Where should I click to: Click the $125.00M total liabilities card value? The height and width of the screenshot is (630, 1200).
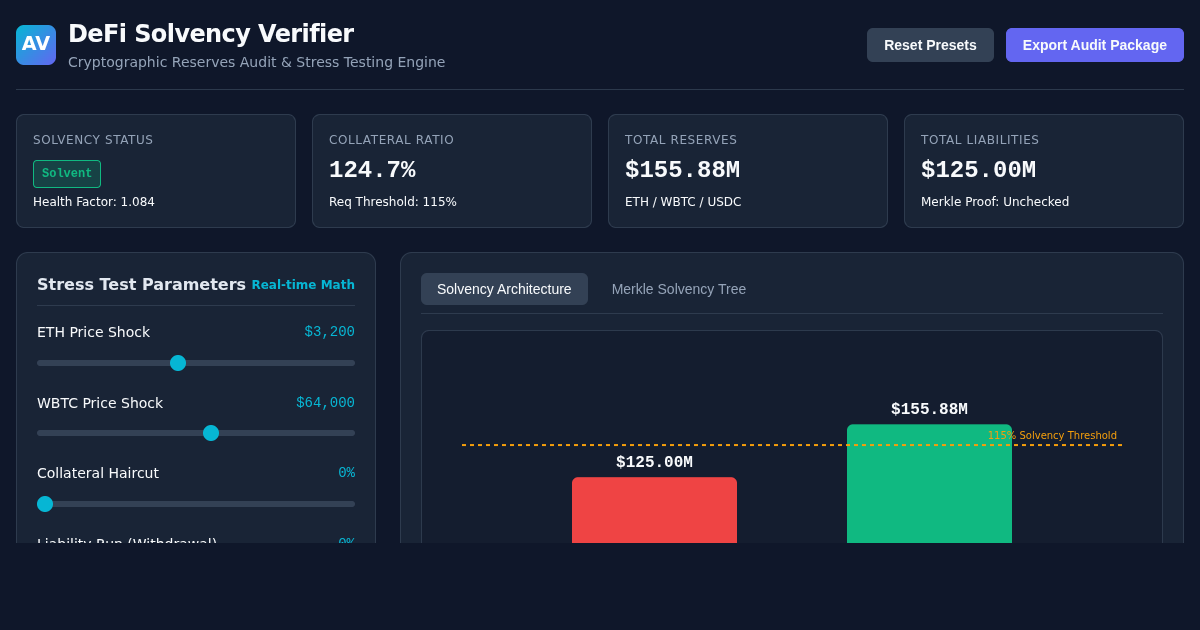pyautogui.click(x=978, y=170)
